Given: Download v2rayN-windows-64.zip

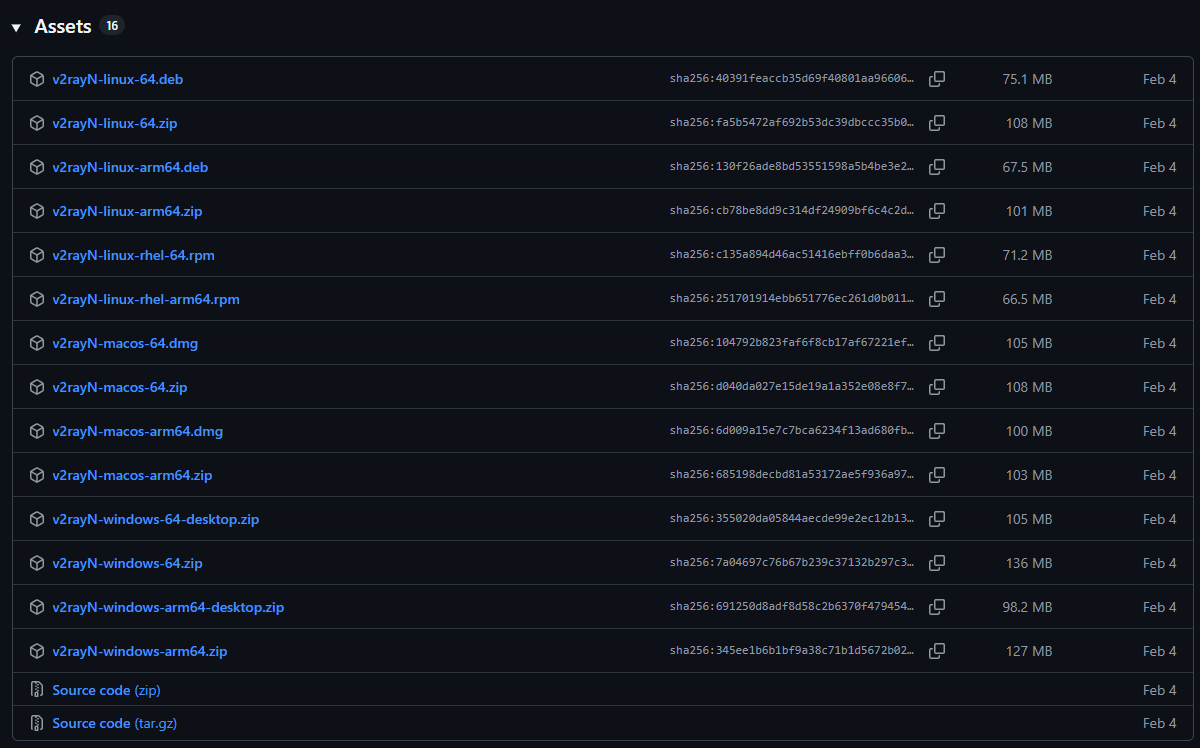Looking at the screenshot, I should tap(127, 563).
